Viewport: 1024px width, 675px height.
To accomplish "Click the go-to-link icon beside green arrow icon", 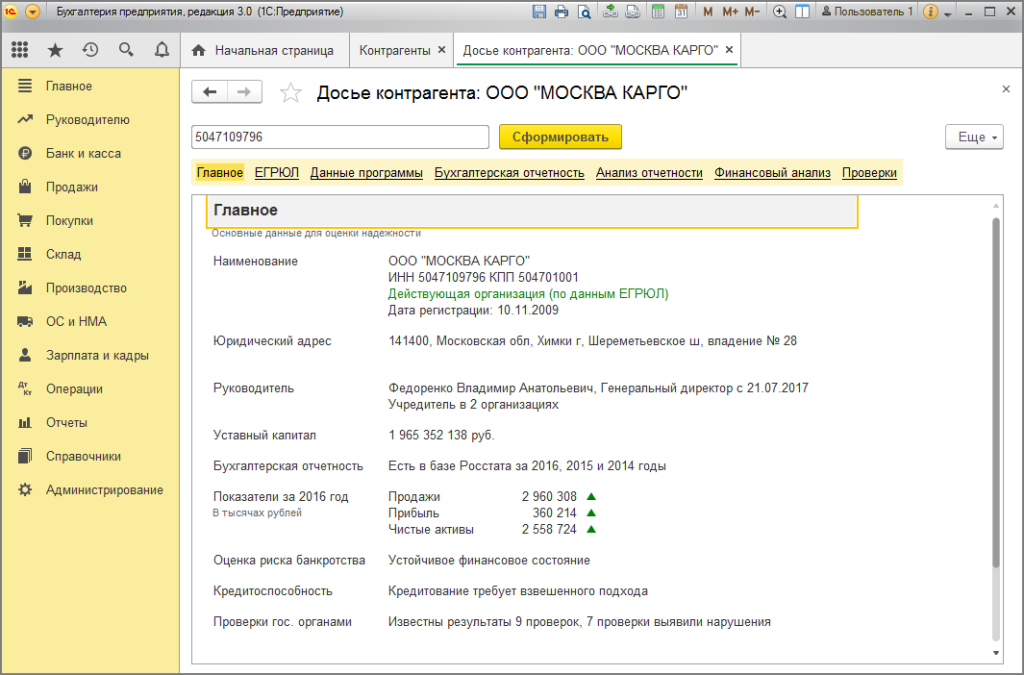I will [x=633, y=12].
